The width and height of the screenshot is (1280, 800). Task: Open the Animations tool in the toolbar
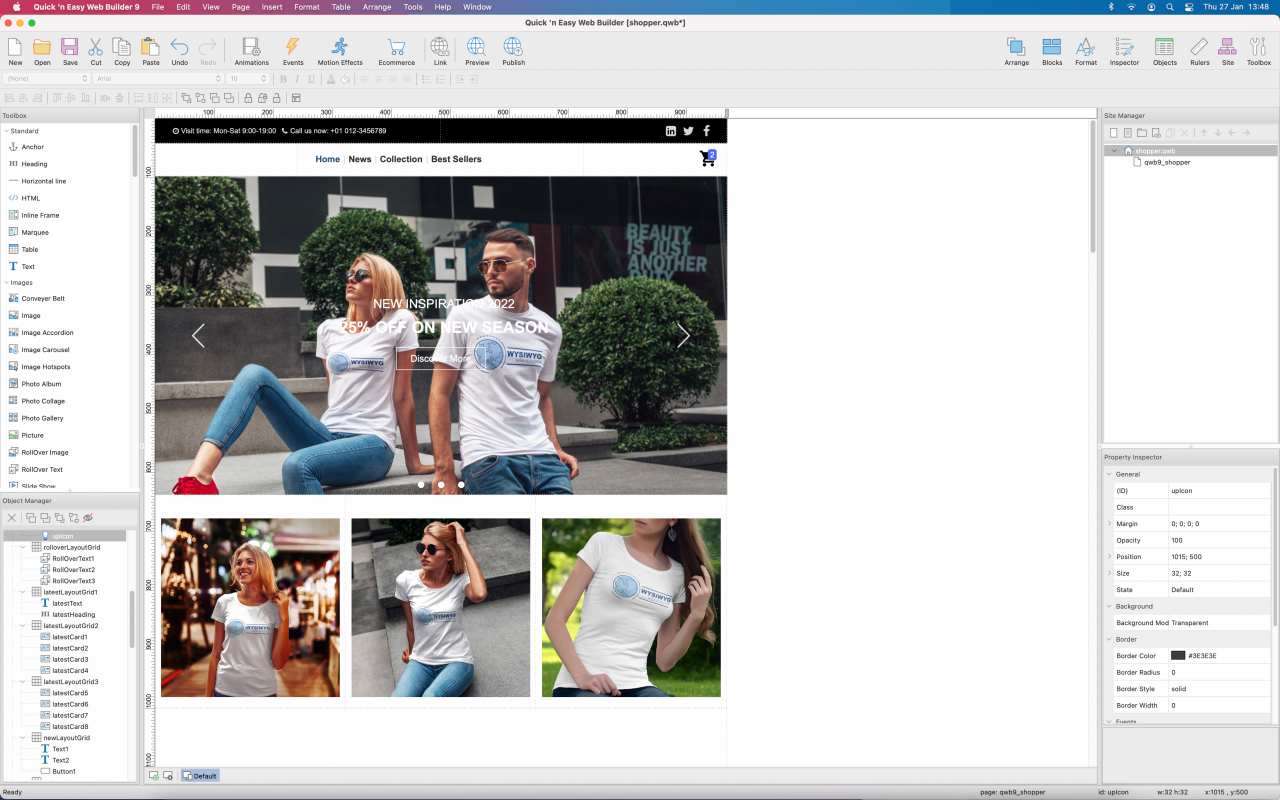(251, 52)
